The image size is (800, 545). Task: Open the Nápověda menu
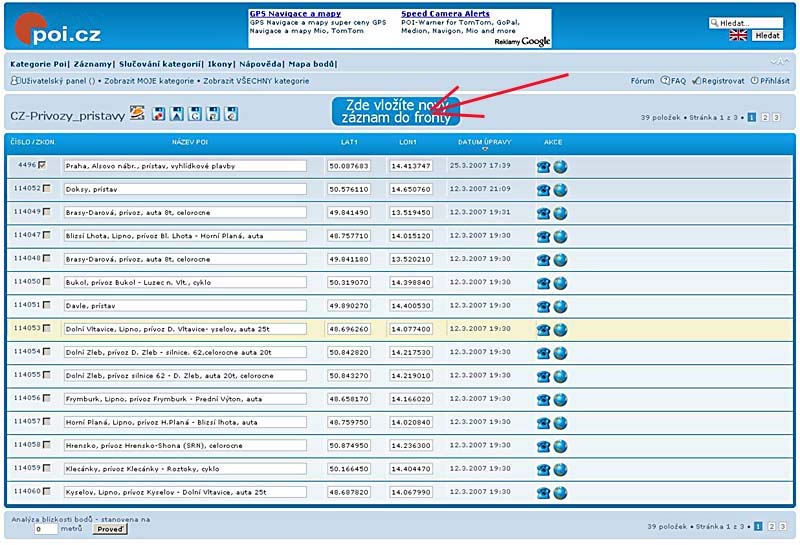(x=260, y=64)
